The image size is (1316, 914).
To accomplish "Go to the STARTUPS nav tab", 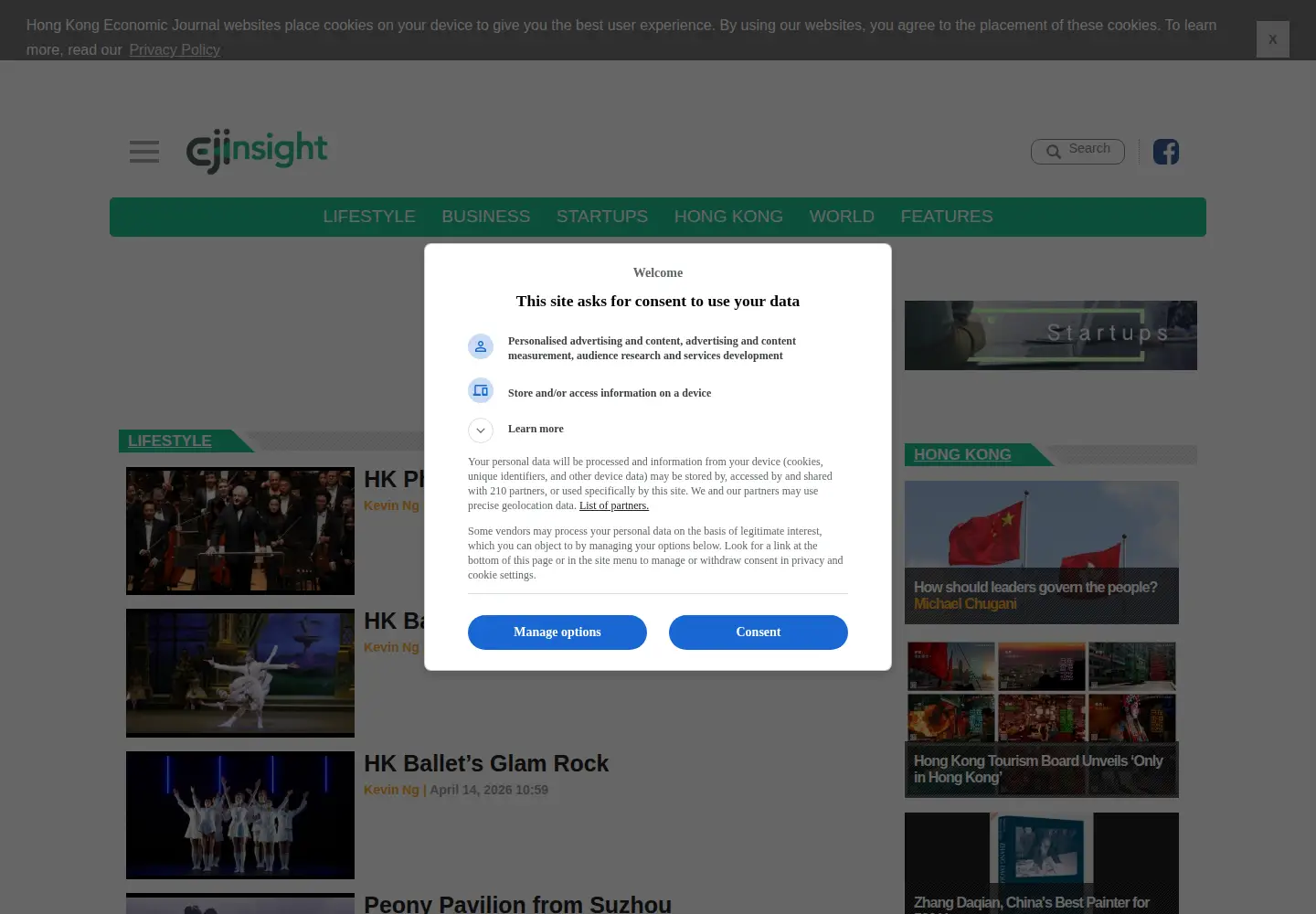I will (602, 217).
